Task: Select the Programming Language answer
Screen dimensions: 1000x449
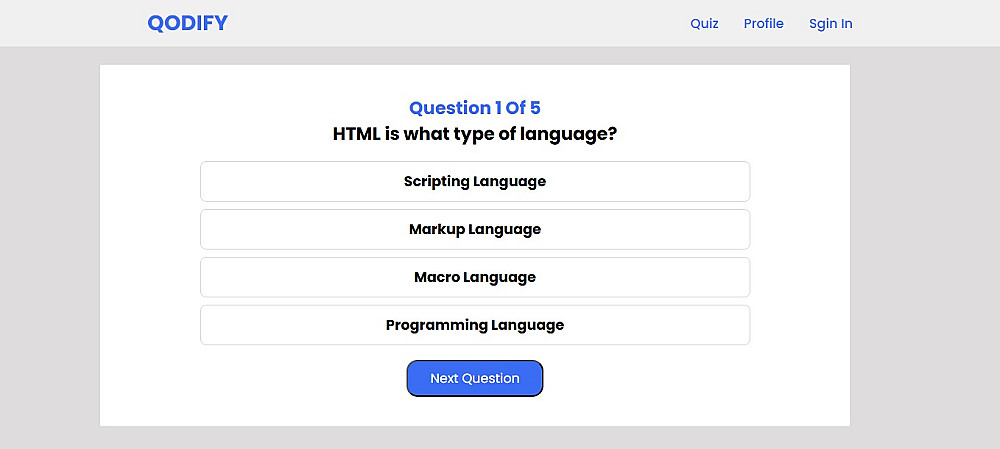Action: [475, 325]
